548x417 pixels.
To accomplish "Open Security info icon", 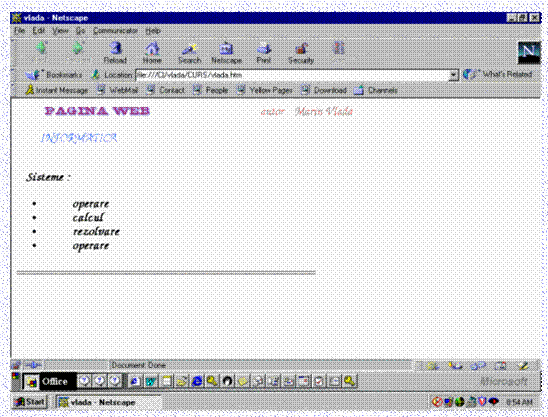I will pyautogui.click(x=301, y=52).
